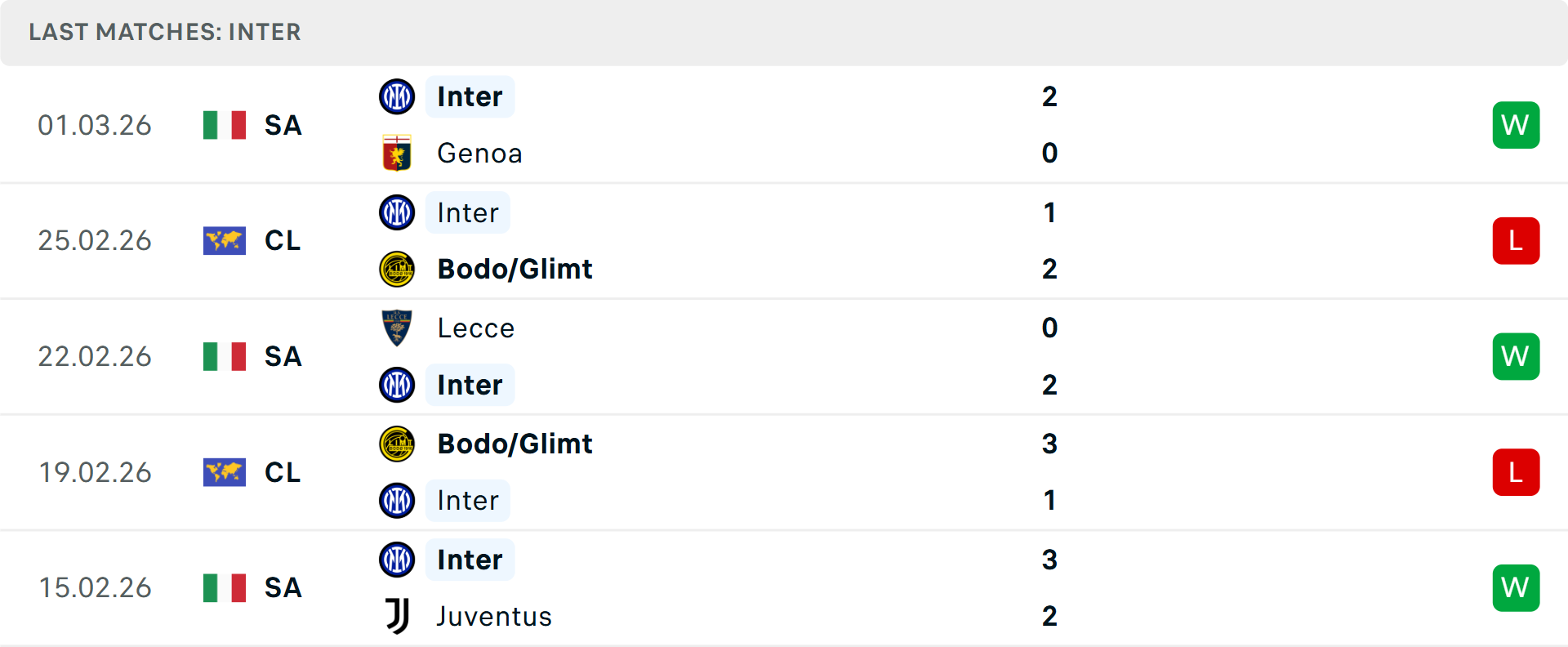The image size is (1568, 647).
Task: Click the green W badge for Genoa match
Action: tap(1515, 125)
